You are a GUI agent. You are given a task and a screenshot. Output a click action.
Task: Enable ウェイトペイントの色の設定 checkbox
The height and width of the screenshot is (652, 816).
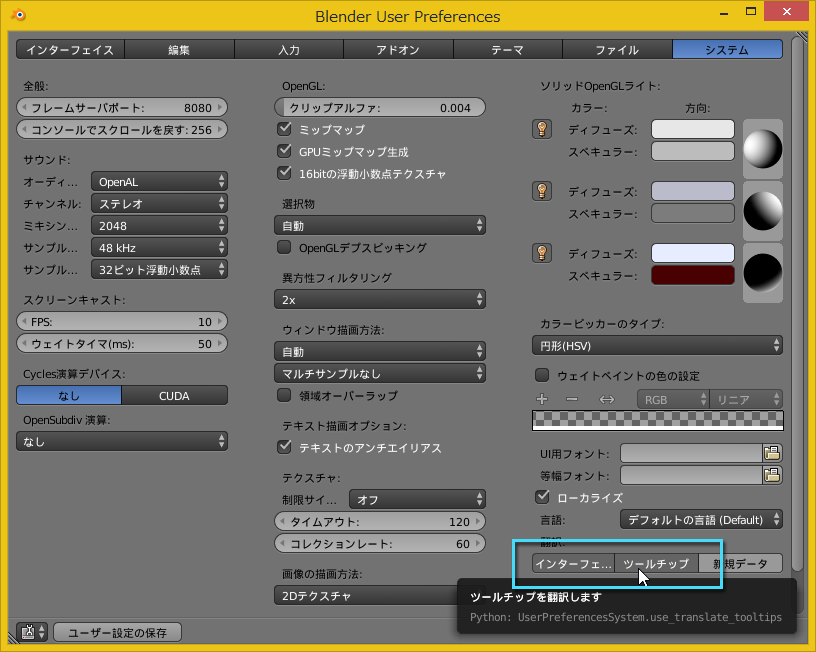(542, 375)
